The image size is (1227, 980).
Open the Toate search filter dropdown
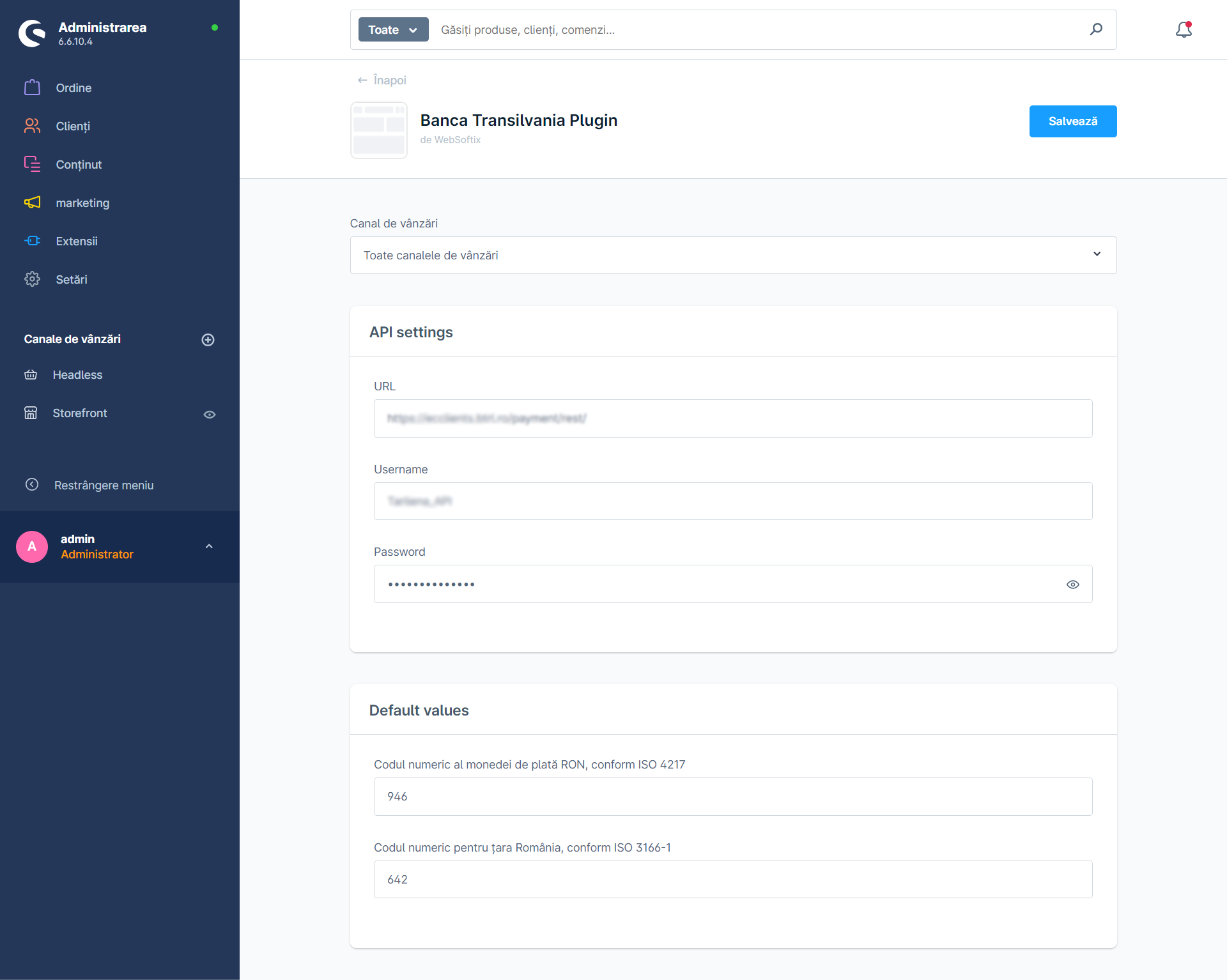pyautogui.click(x=393, y=30)
